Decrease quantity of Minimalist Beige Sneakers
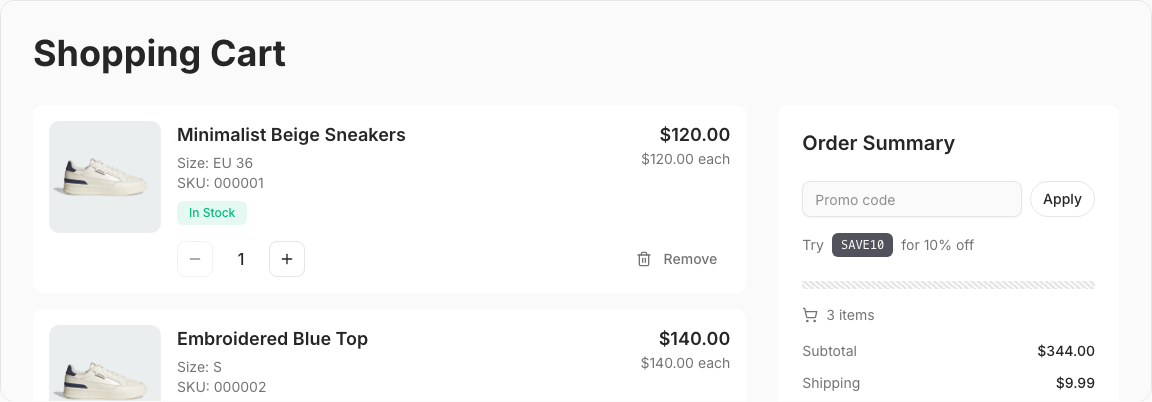Image resolution: width=1152 pixels, height=402 pixels. pyautogui.click(x=195, y=259)
